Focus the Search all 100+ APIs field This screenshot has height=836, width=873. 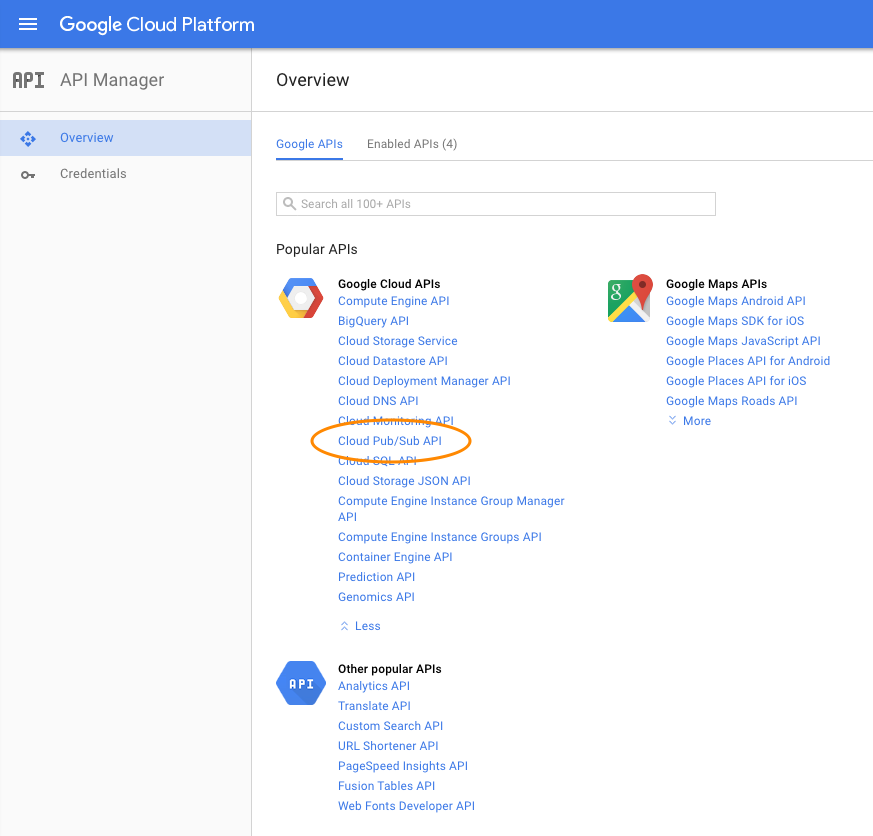[496, 204]
